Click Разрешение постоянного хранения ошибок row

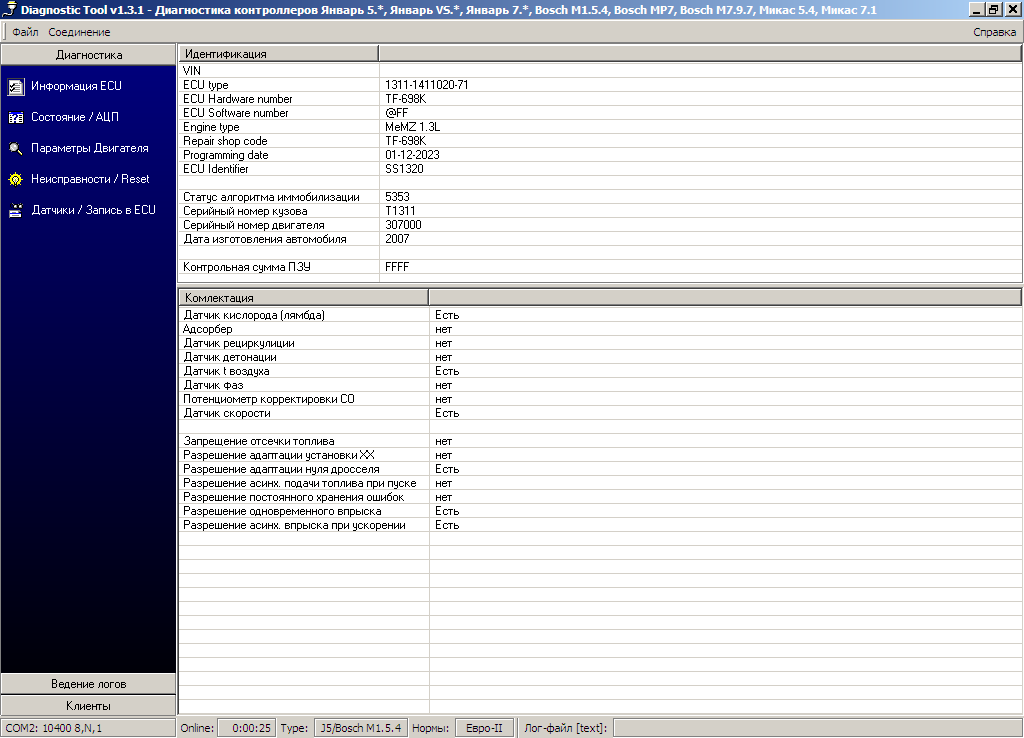point(600,498)
